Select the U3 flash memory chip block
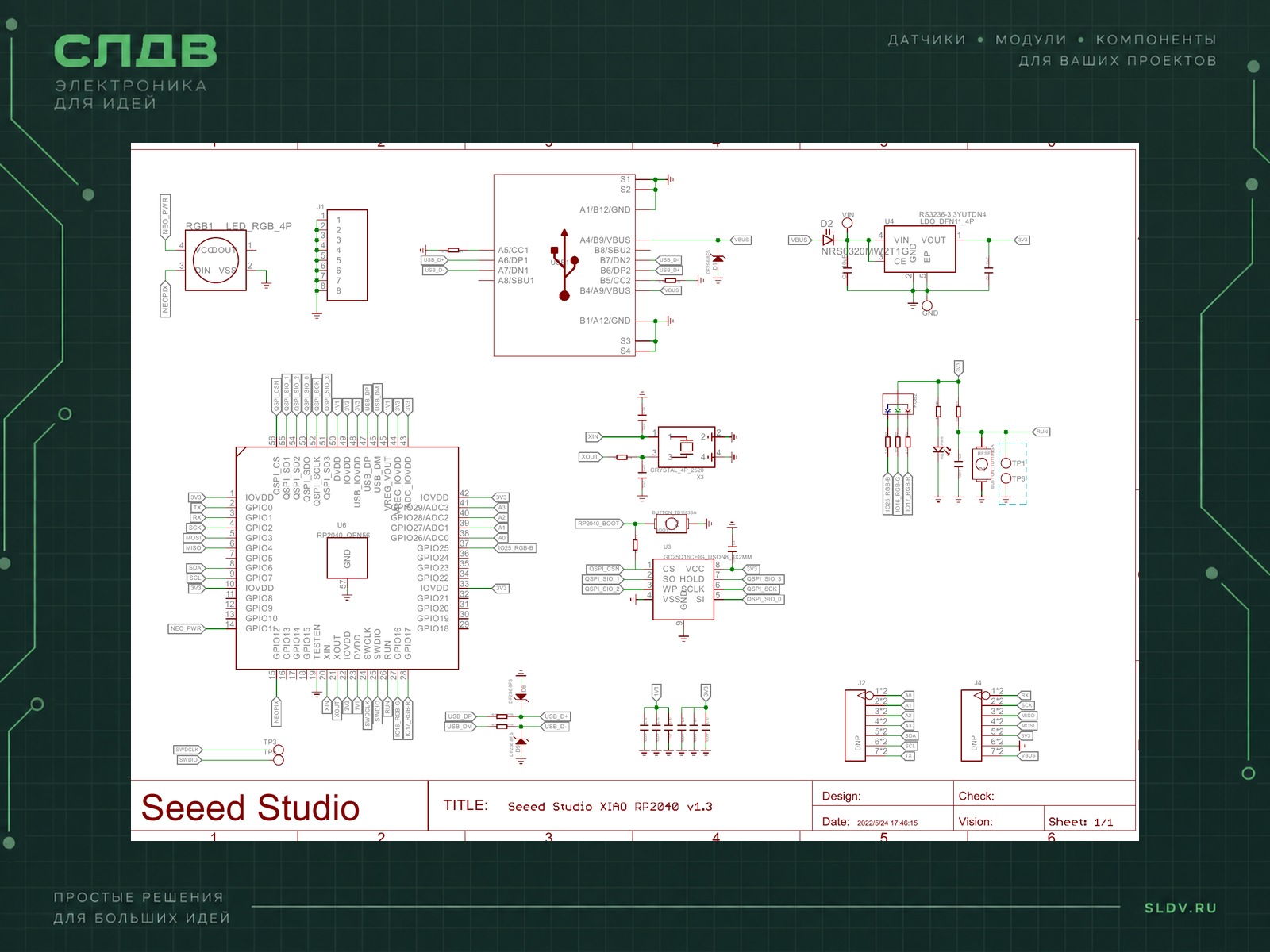 (x=683, y=589)
